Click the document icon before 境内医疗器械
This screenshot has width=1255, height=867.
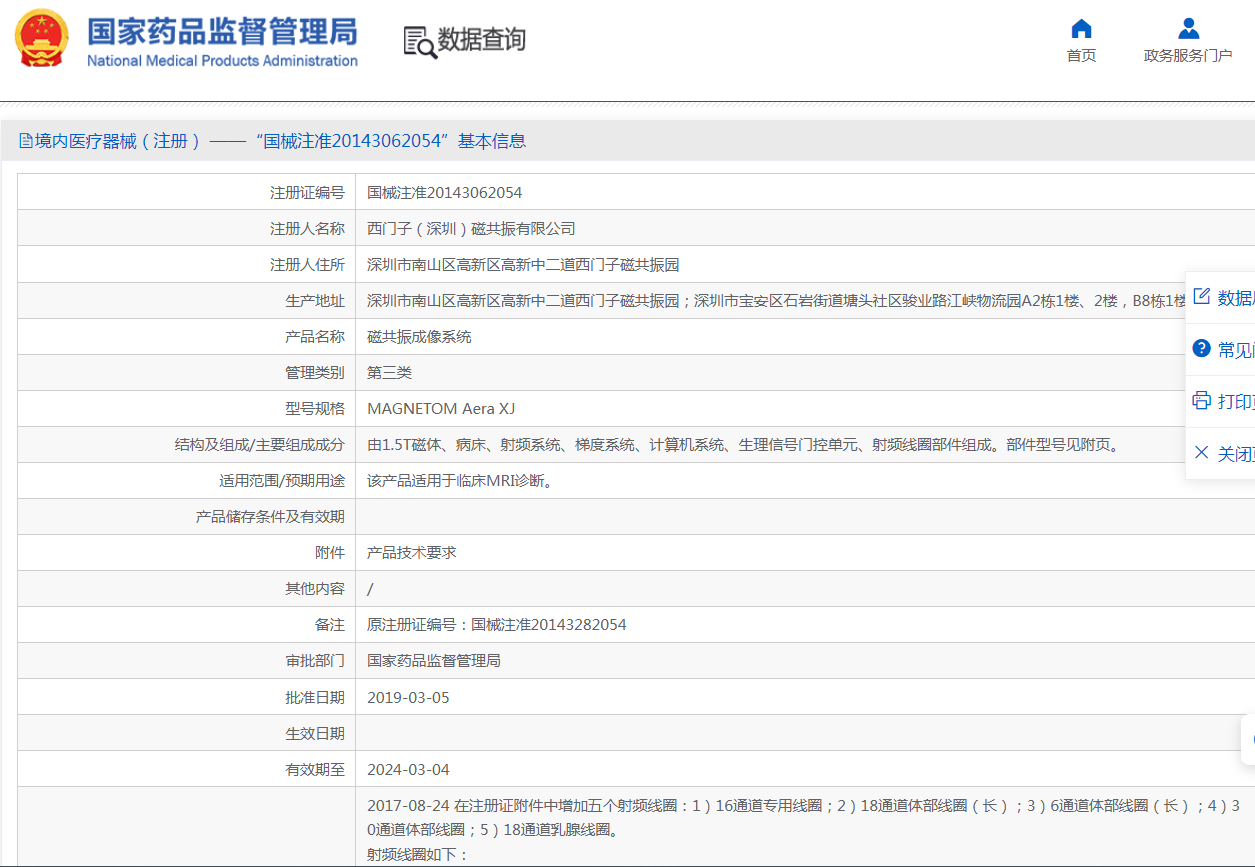[25, 141]
